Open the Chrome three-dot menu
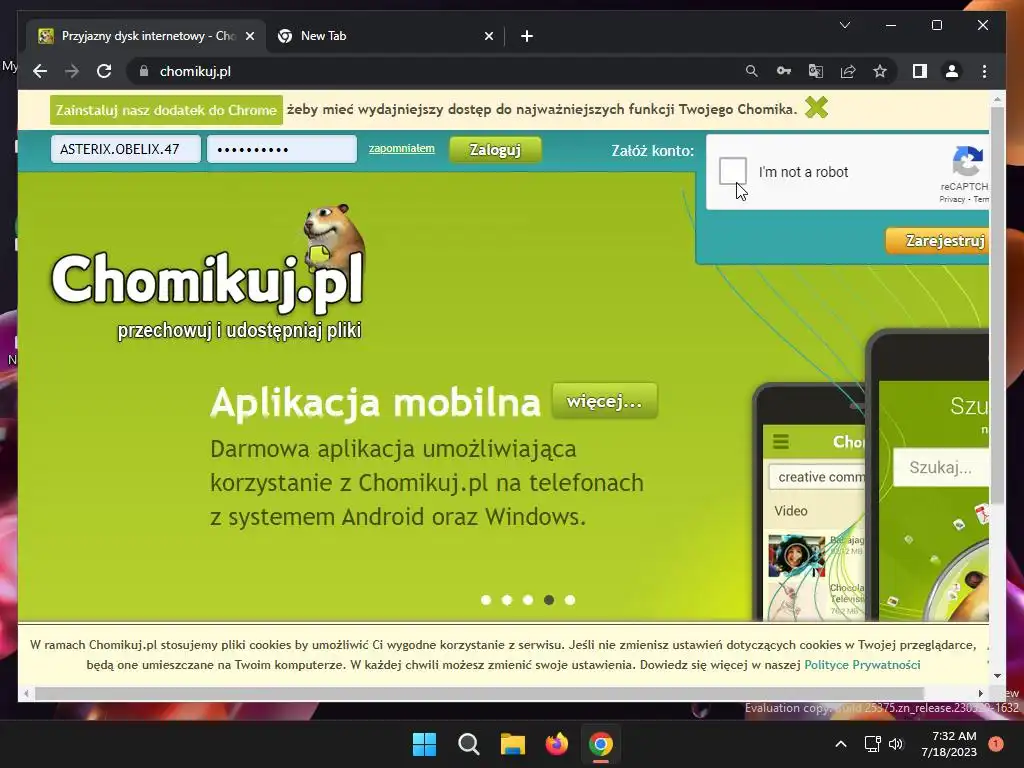This screenshot has width=1024, height=768. [984, 71]
